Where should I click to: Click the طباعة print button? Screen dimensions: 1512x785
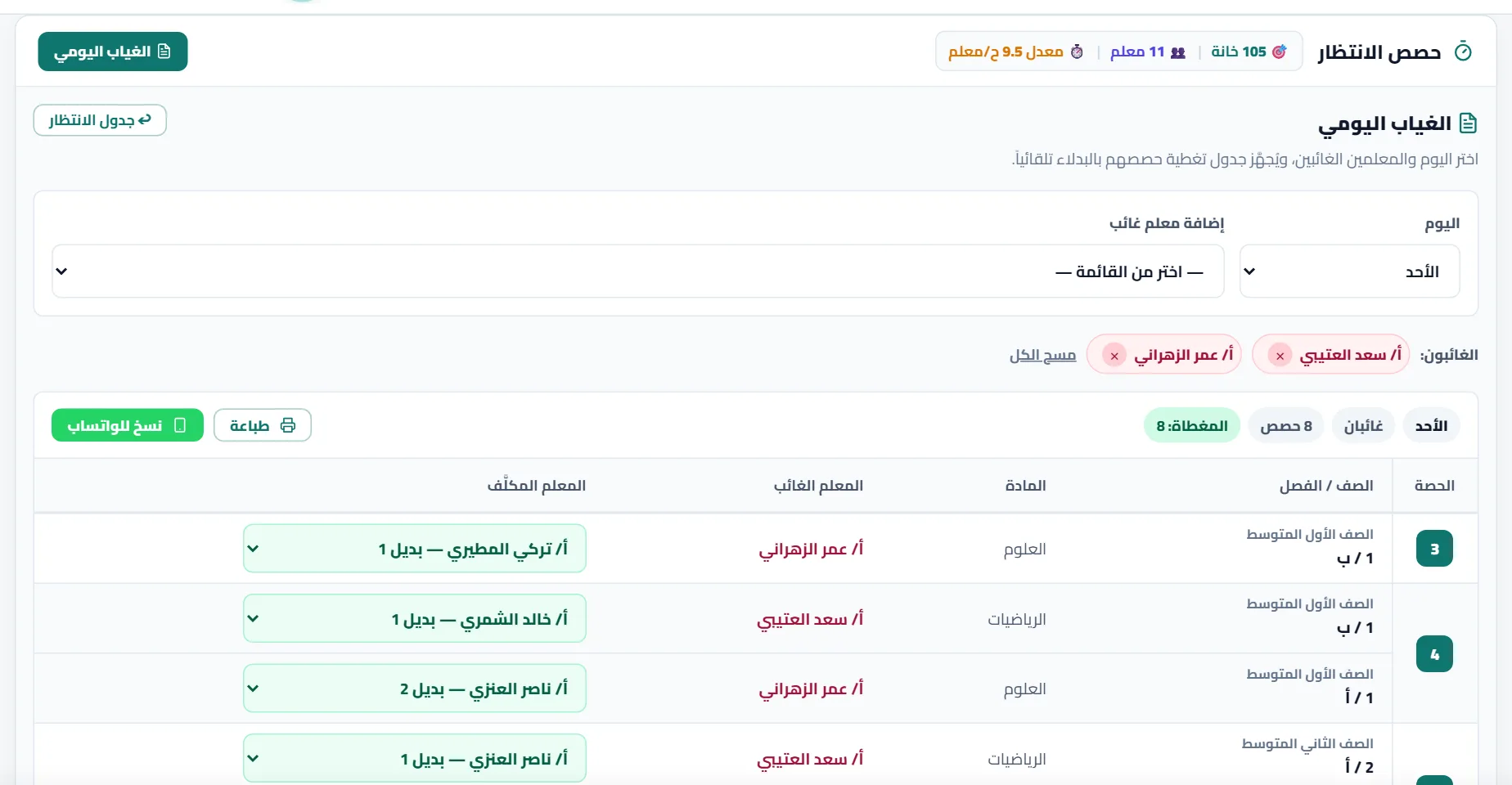(263, 425)
